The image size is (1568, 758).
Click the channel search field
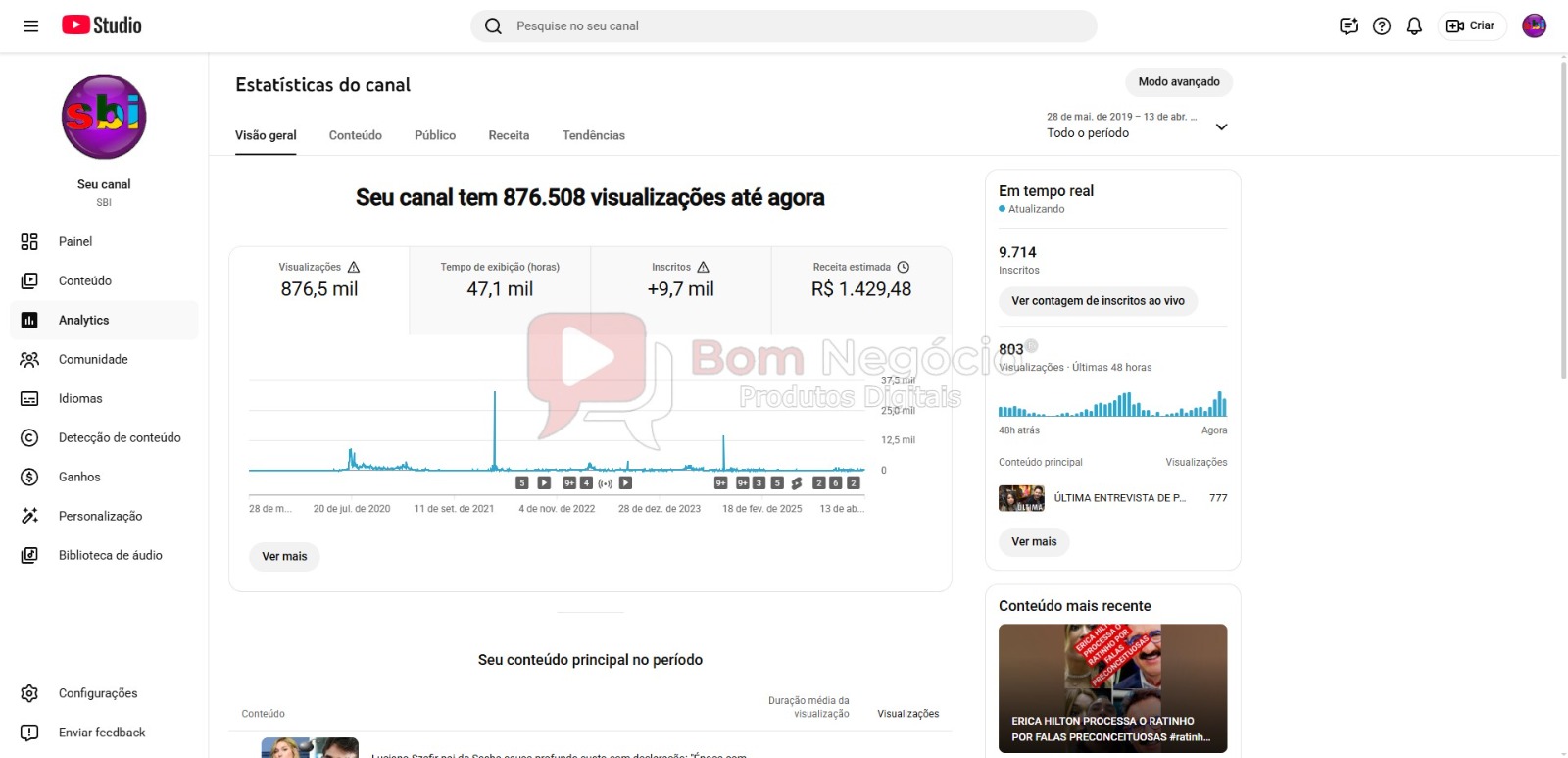tap(784, 26)
